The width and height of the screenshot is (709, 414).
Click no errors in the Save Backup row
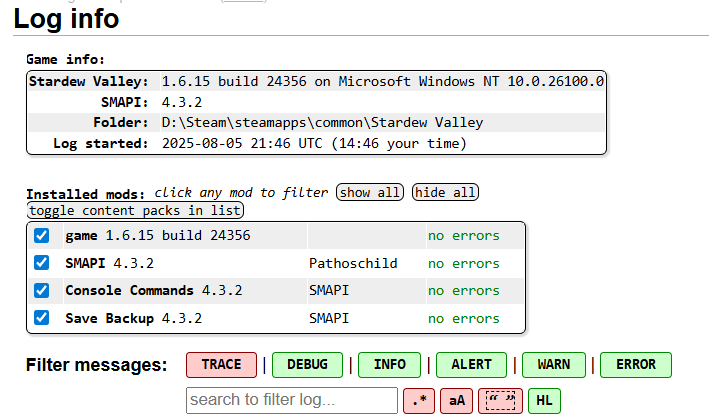point(464,319)
